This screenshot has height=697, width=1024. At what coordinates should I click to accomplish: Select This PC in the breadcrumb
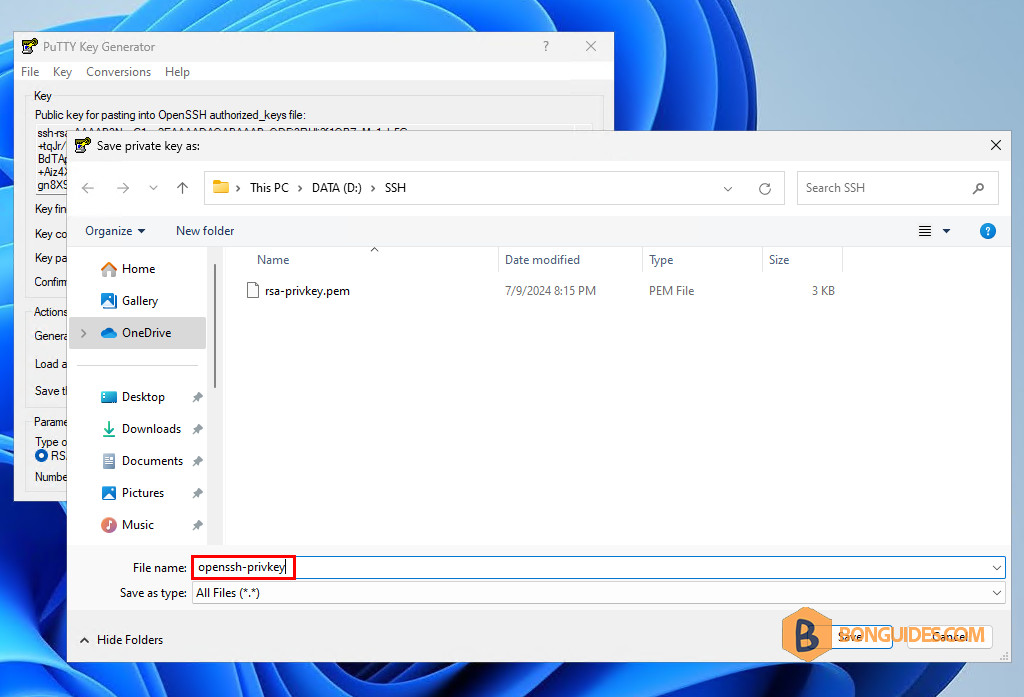click(269, 188)
